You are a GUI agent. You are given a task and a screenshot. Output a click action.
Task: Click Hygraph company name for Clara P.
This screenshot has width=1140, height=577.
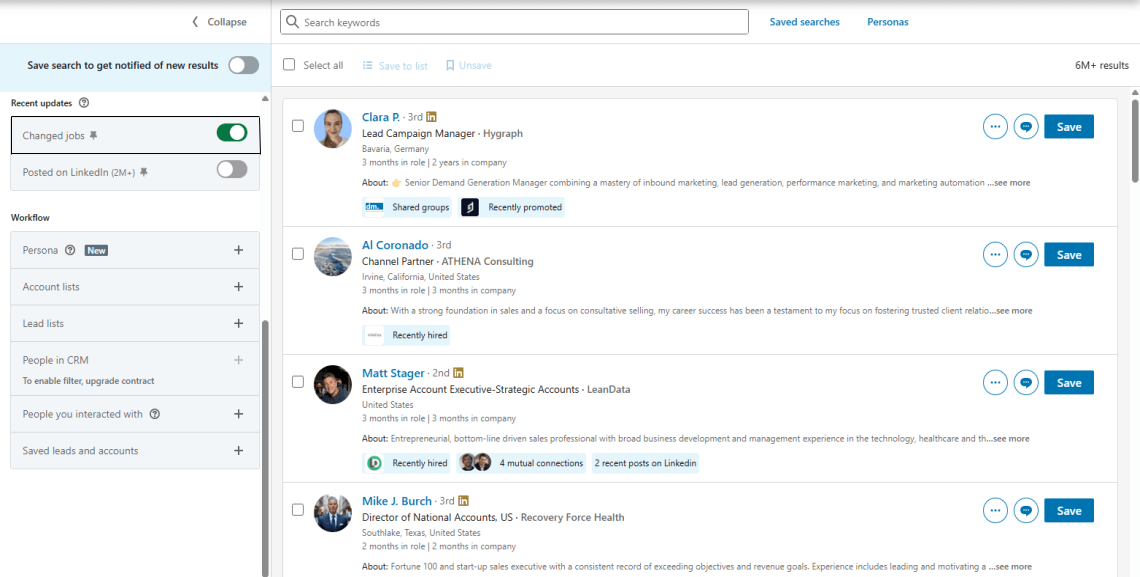coord(502,134)
